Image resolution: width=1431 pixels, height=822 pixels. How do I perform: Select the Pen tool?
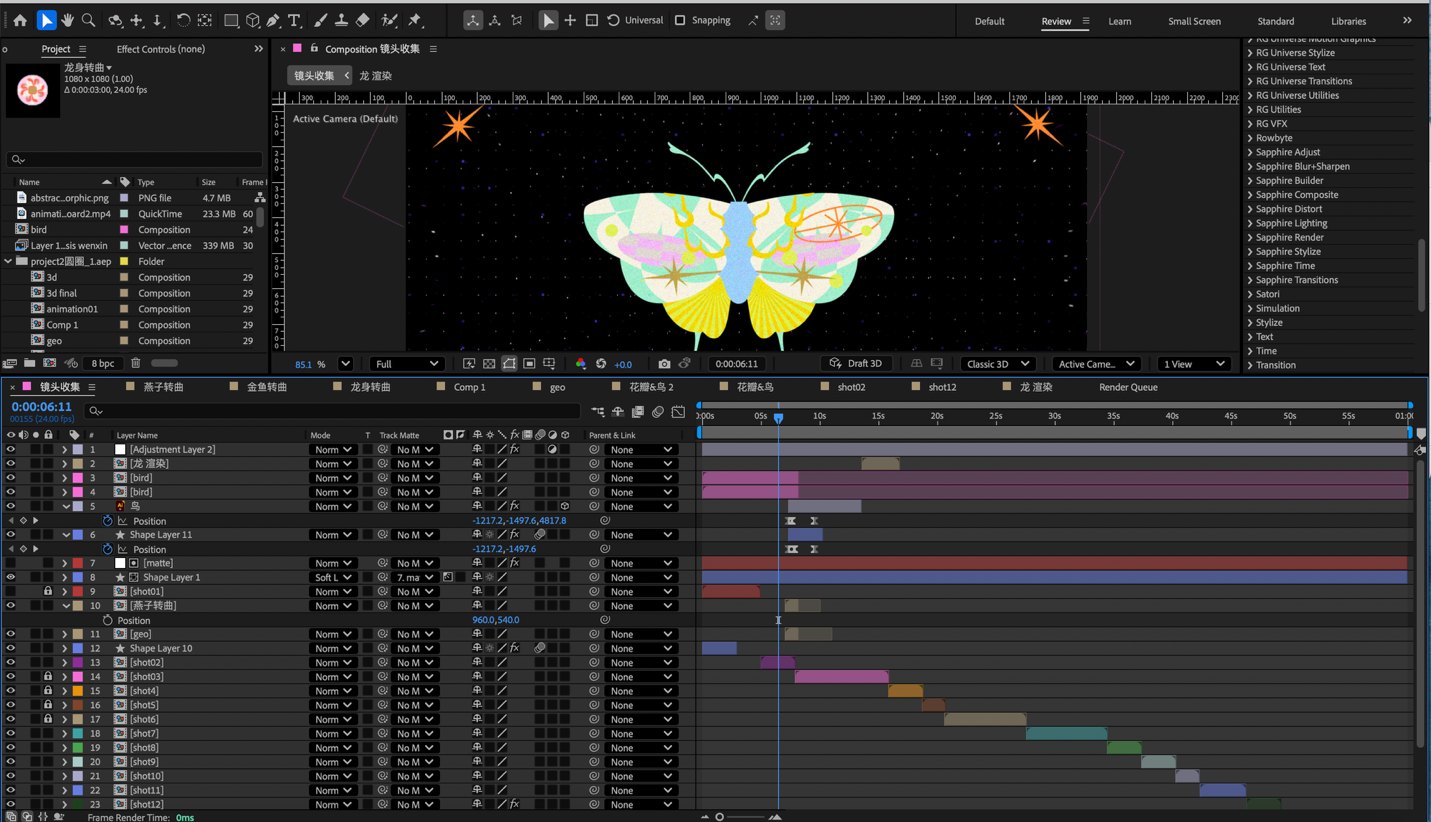tap(274, 20)
